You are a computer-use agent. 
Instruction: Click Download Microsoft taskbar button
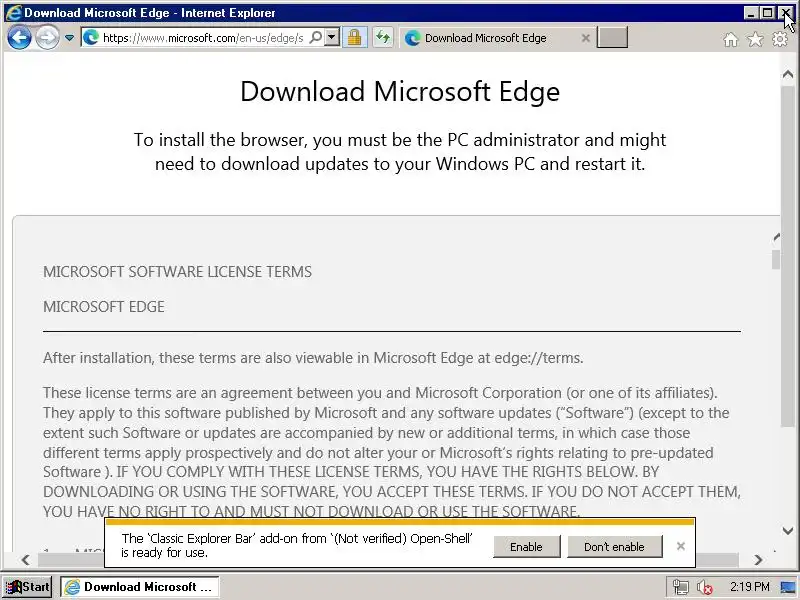pyautogui.click(x=140, y=587)
